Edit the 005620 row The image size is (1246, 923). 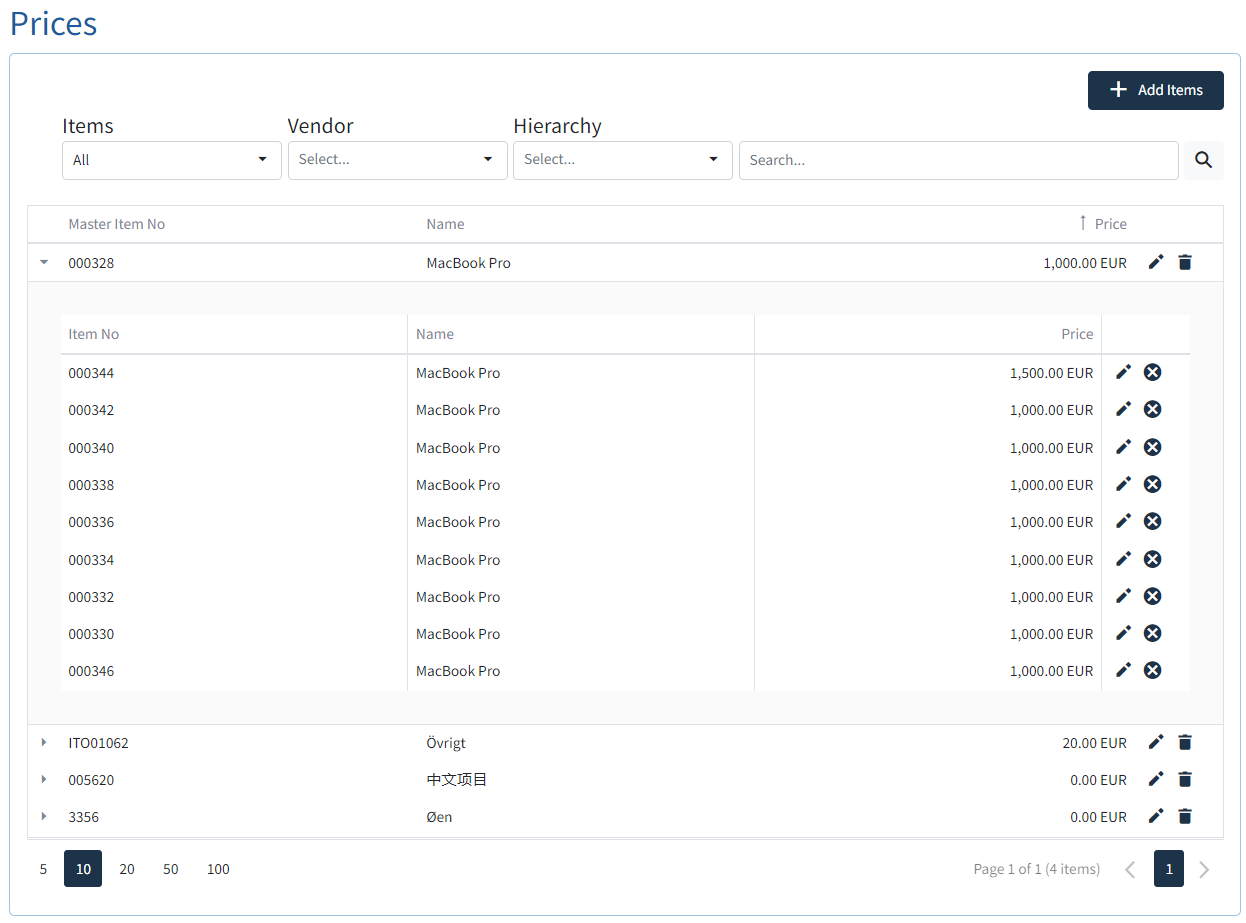coord(1156,779)
